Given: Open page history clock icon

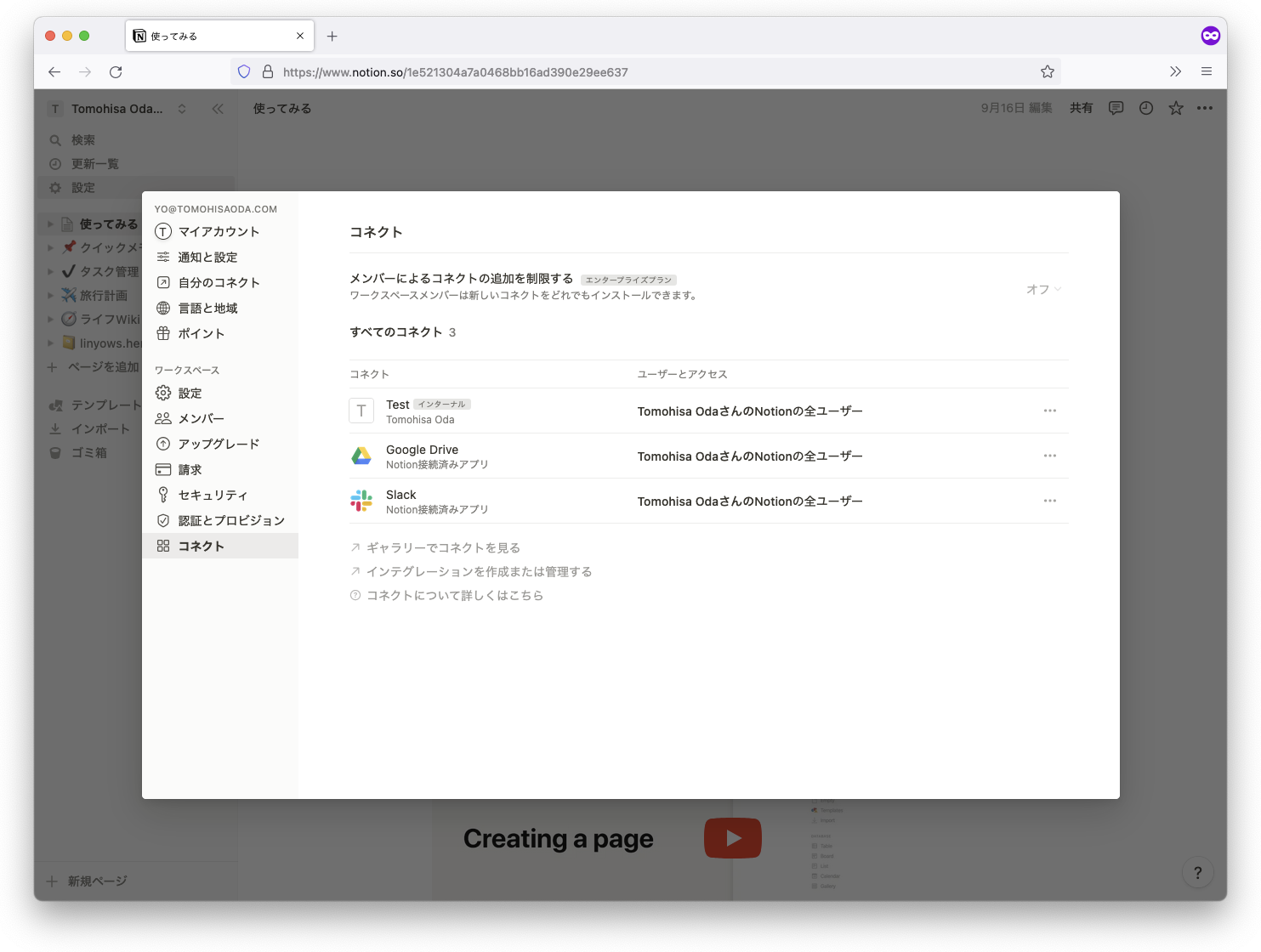Looking at the screenshot, I should 1145,108.
